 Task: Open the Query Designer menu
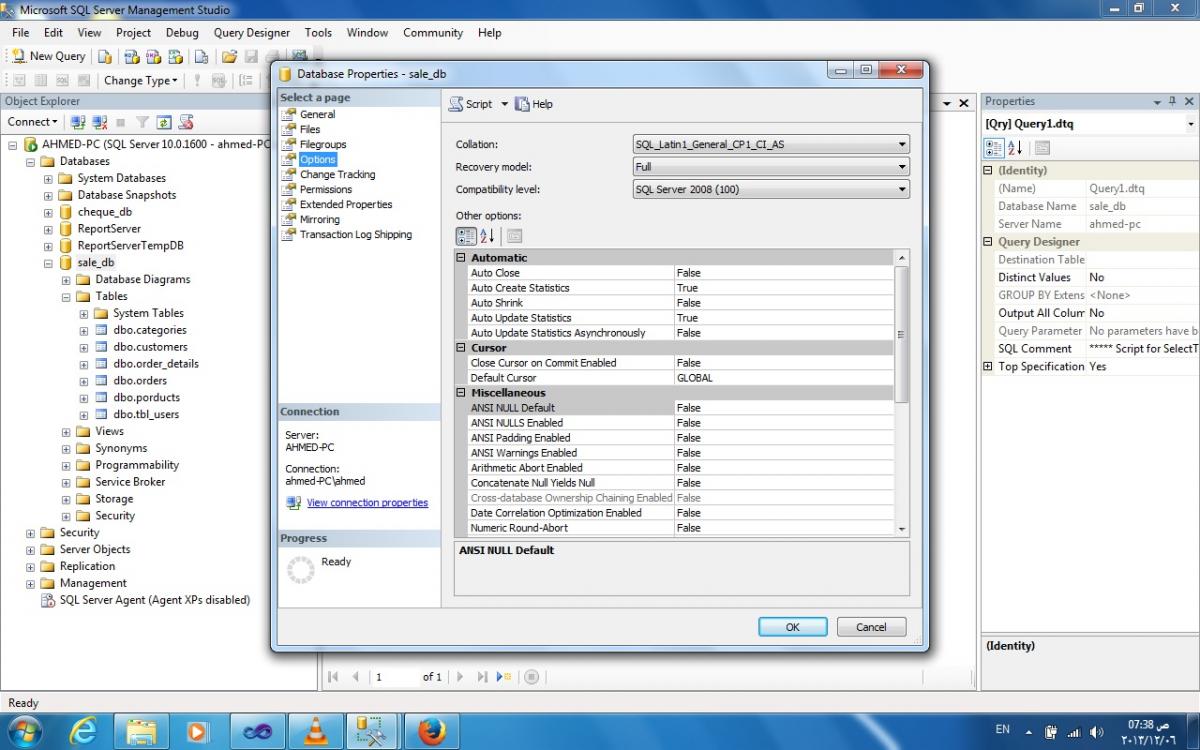pos(252,33)
